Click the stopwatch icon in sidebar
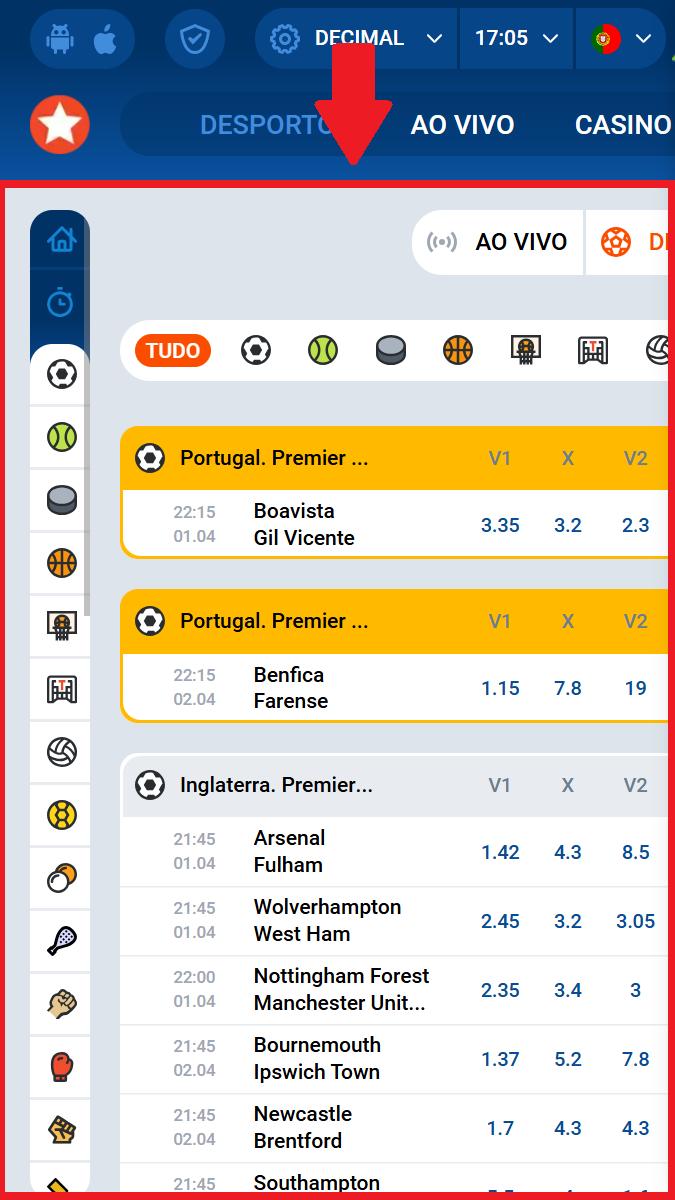Screen dimensions: 675x1200 click(61, 302)
